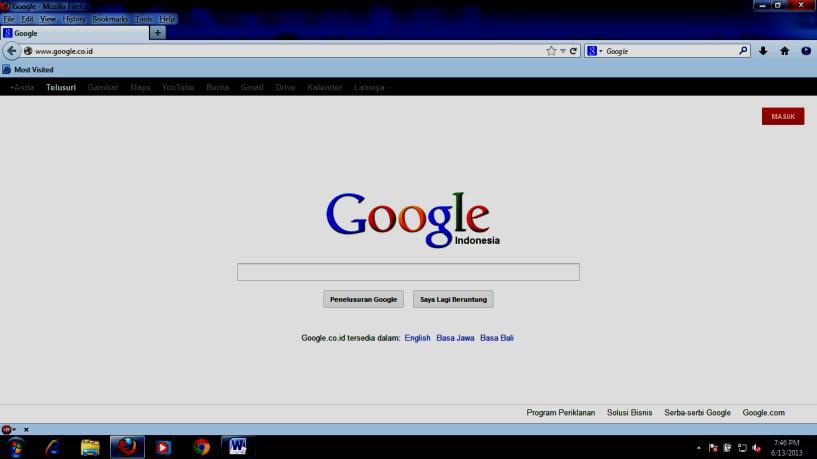The height and width of the screenshot is (459, 817).
Task: Open Kalender in the Google bar
Action: [x=325, y=88]
